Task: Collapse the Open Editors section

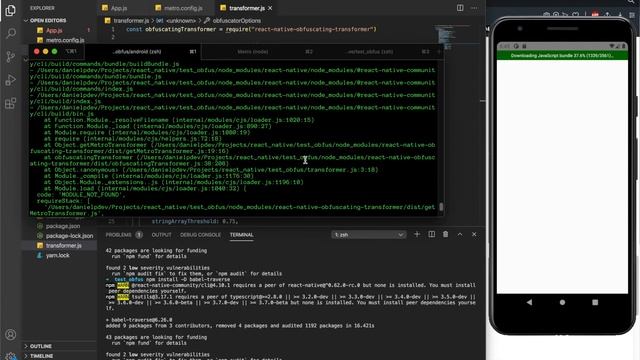Action: (x=48, y=20)
